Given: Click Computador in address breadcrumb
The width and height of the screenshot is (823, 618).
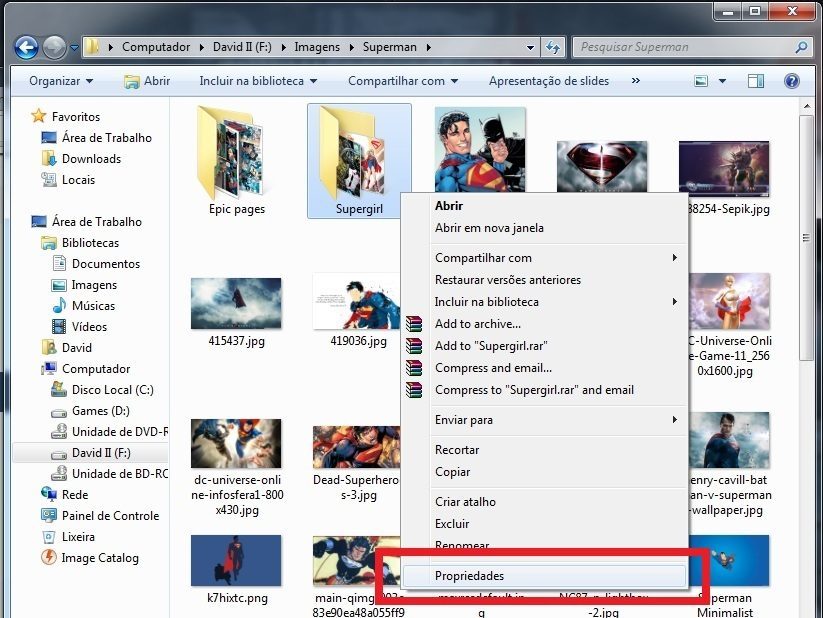Looking at the screenshot, I should [156, 47].
